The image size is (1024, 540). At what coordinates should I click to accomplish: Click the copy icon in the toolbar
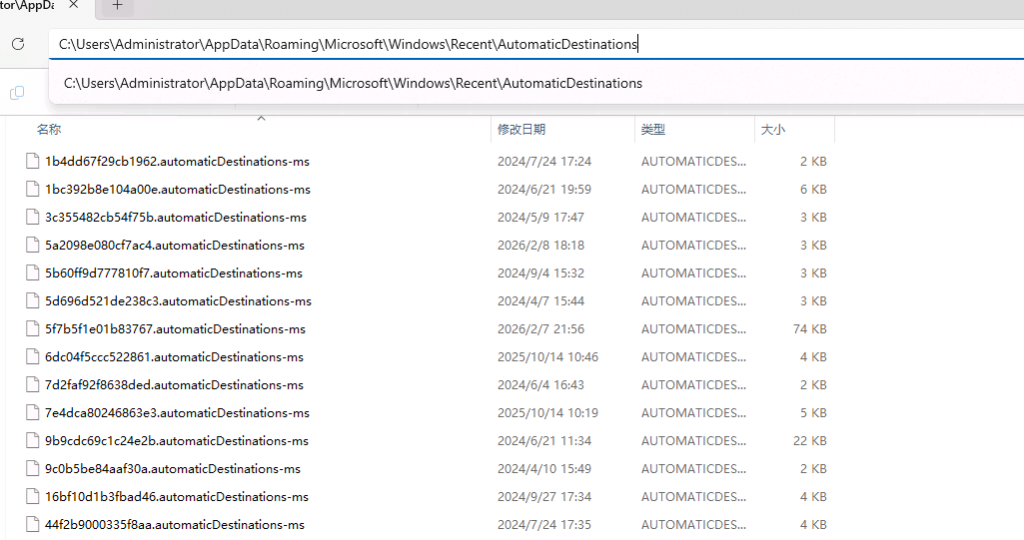pyautogui.click(x=17, y=93)
